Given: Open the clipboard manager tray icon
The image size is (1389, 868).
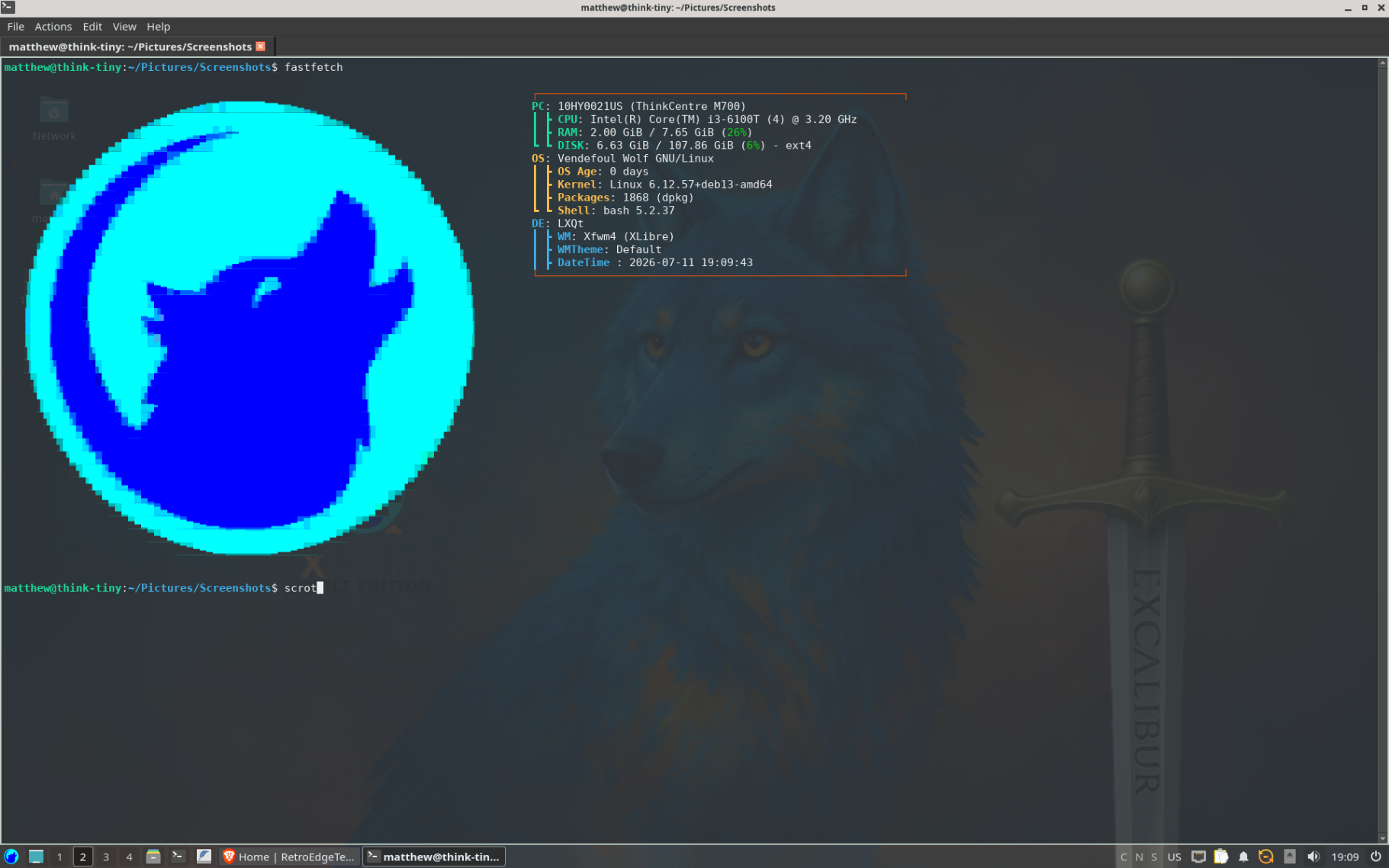Looking at the screenshot, I should [1221, 857].
